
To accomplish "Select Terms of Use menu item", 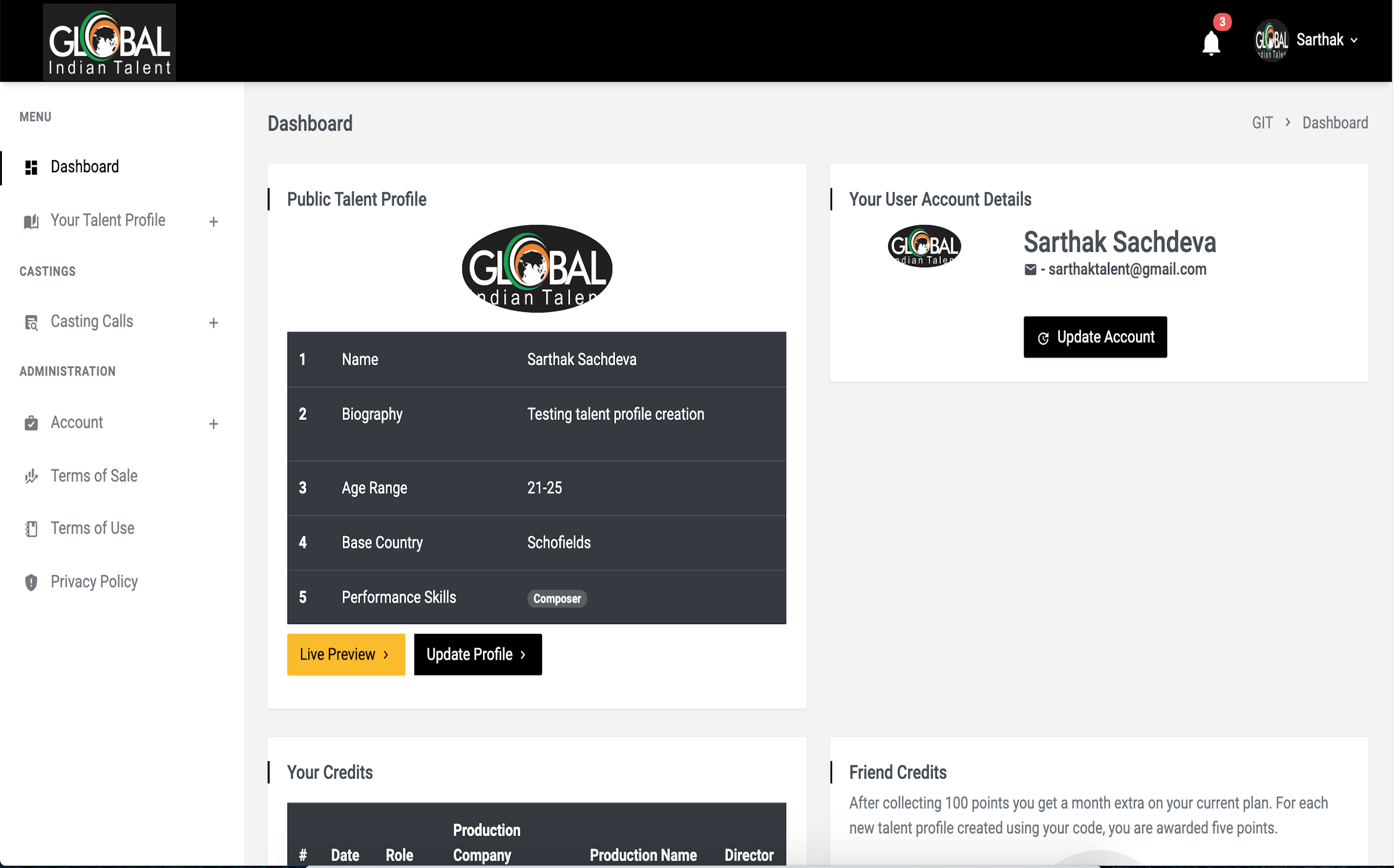I will [92, 528].
